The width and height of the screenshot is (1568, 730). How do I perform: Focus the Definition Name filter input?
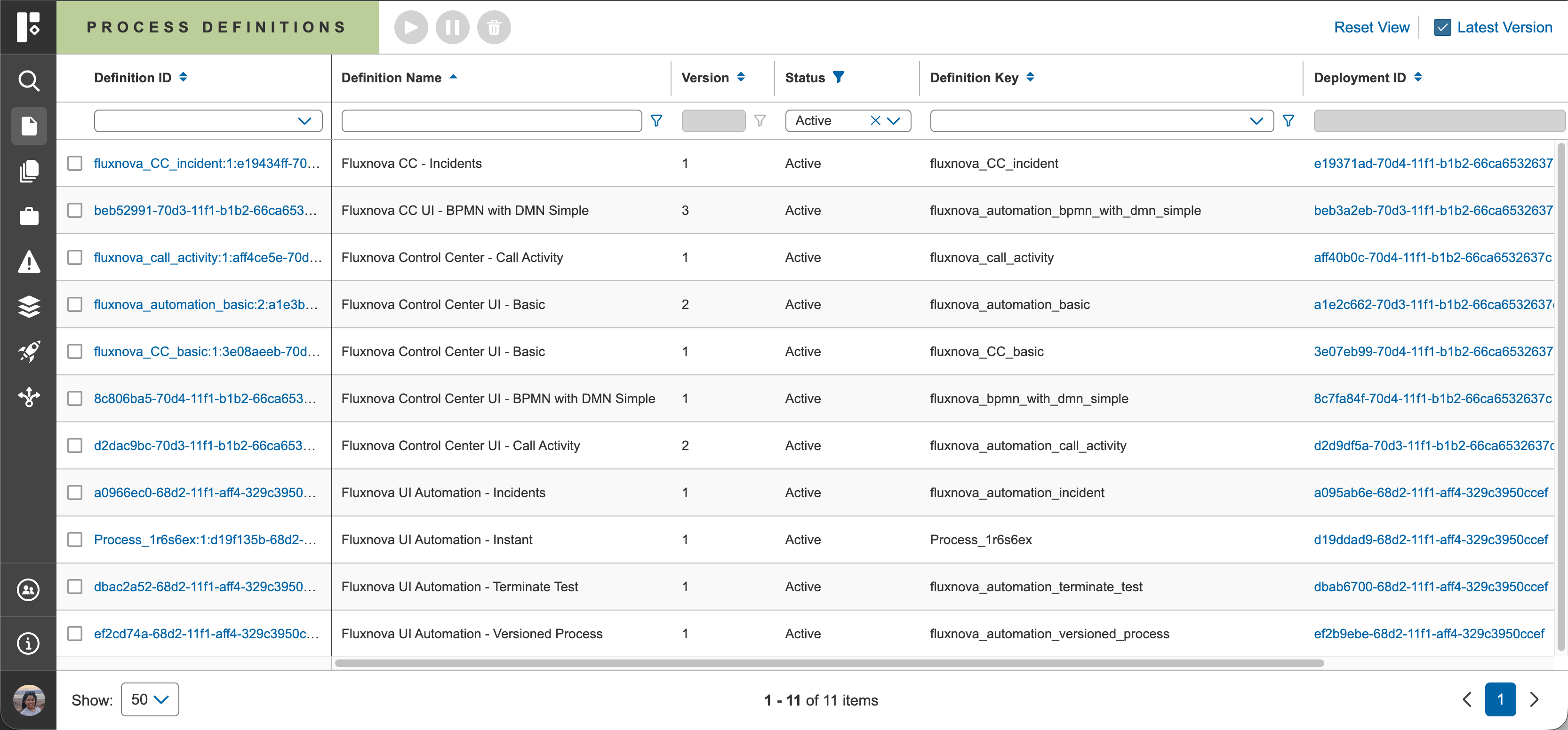[x=491, y=120]
